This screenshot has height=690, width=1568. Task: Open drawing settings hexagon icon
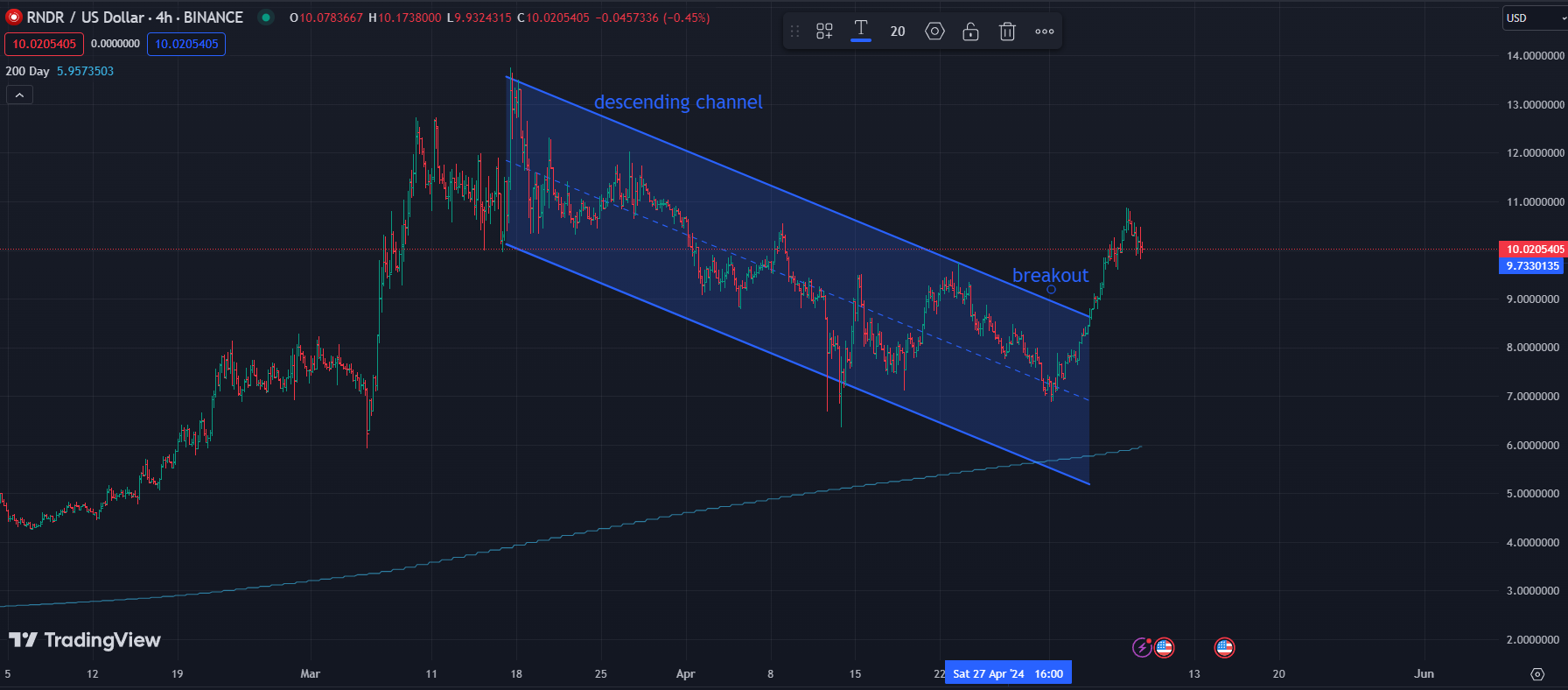[934, 32]
